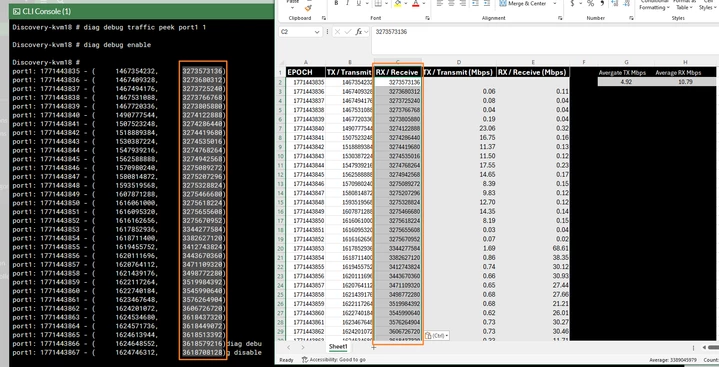Go to previous sheet arrow

pos(288,347)
